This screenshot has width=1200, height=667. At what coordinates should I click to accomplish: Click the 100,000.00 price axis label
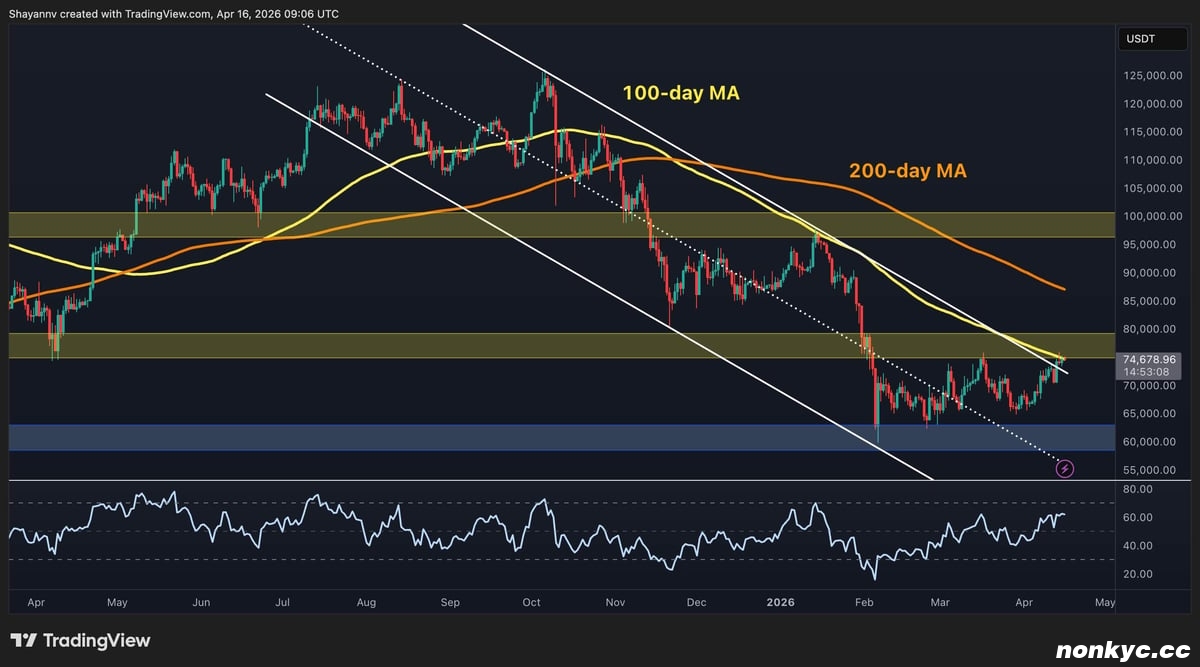point(1148,216)
